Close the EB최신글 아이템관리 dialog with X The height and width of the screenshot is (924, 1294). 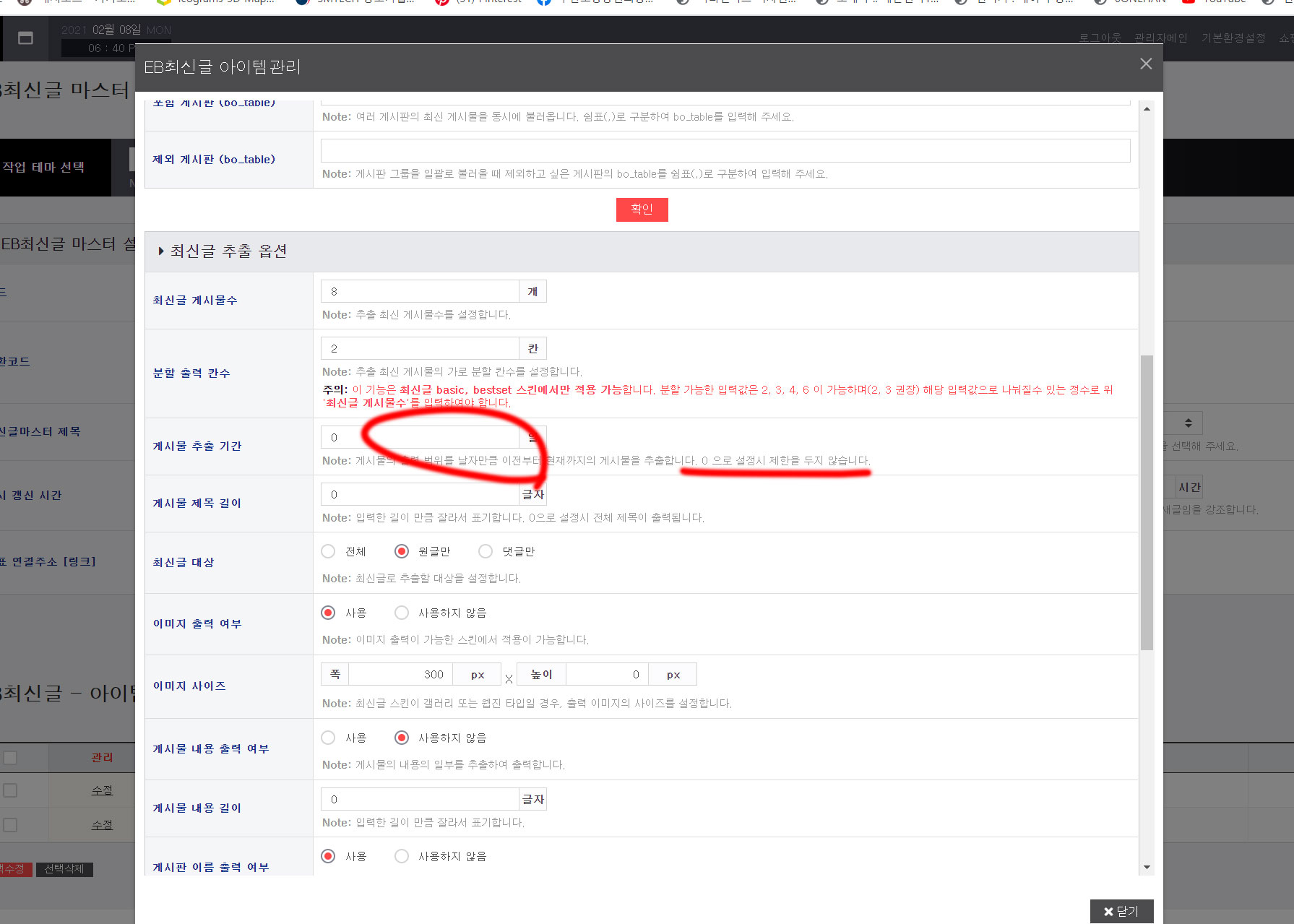coord(1146,64)
